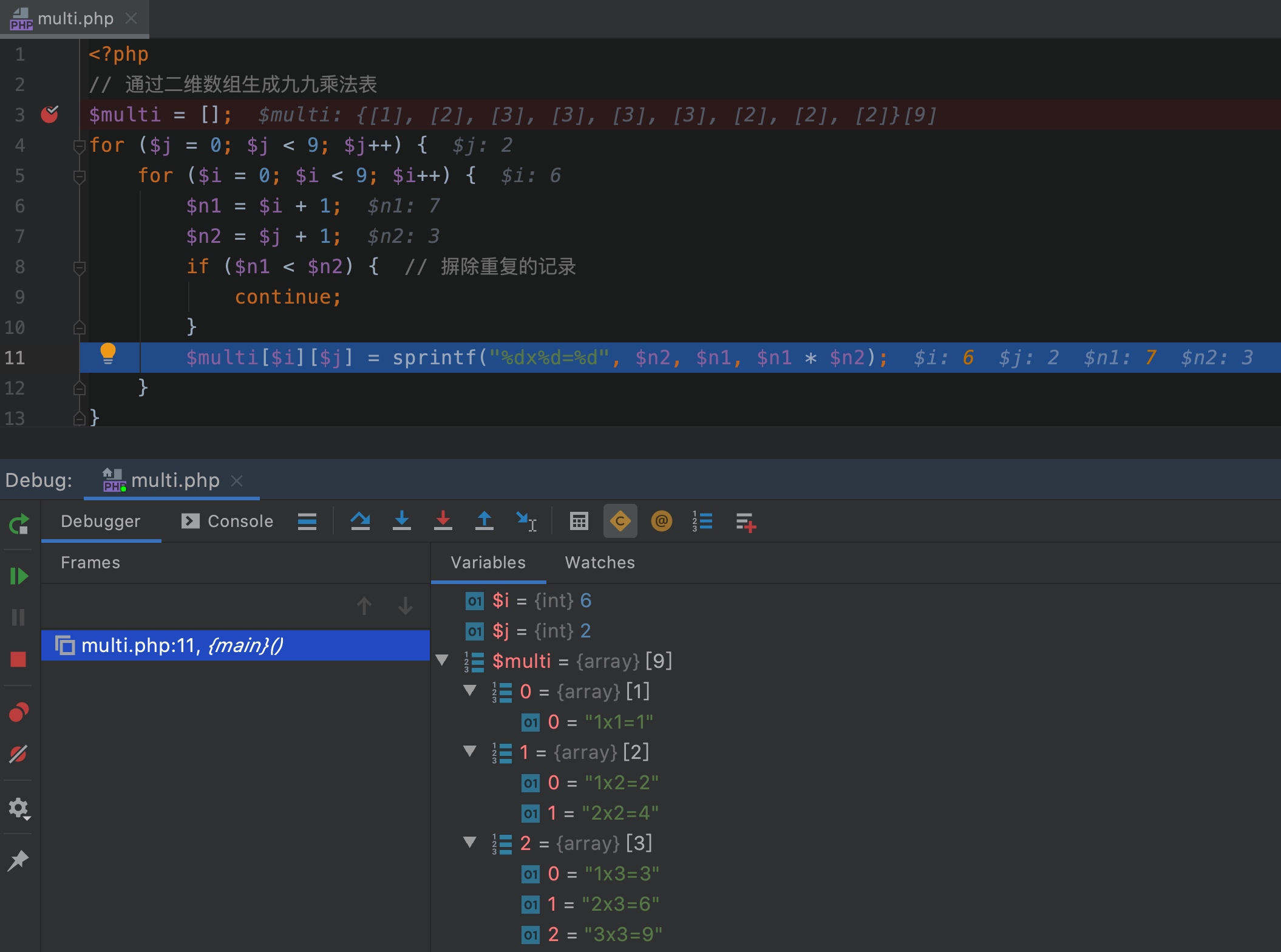Select the multi.php editor tab
Viewport: 1281px width, 952px height.
[75, 19]
